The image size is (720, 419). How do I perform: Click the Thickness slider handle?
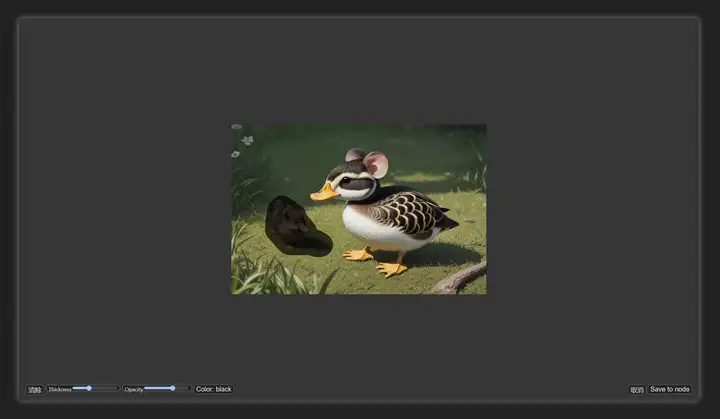pyautogui.click(x=89, y=388)
